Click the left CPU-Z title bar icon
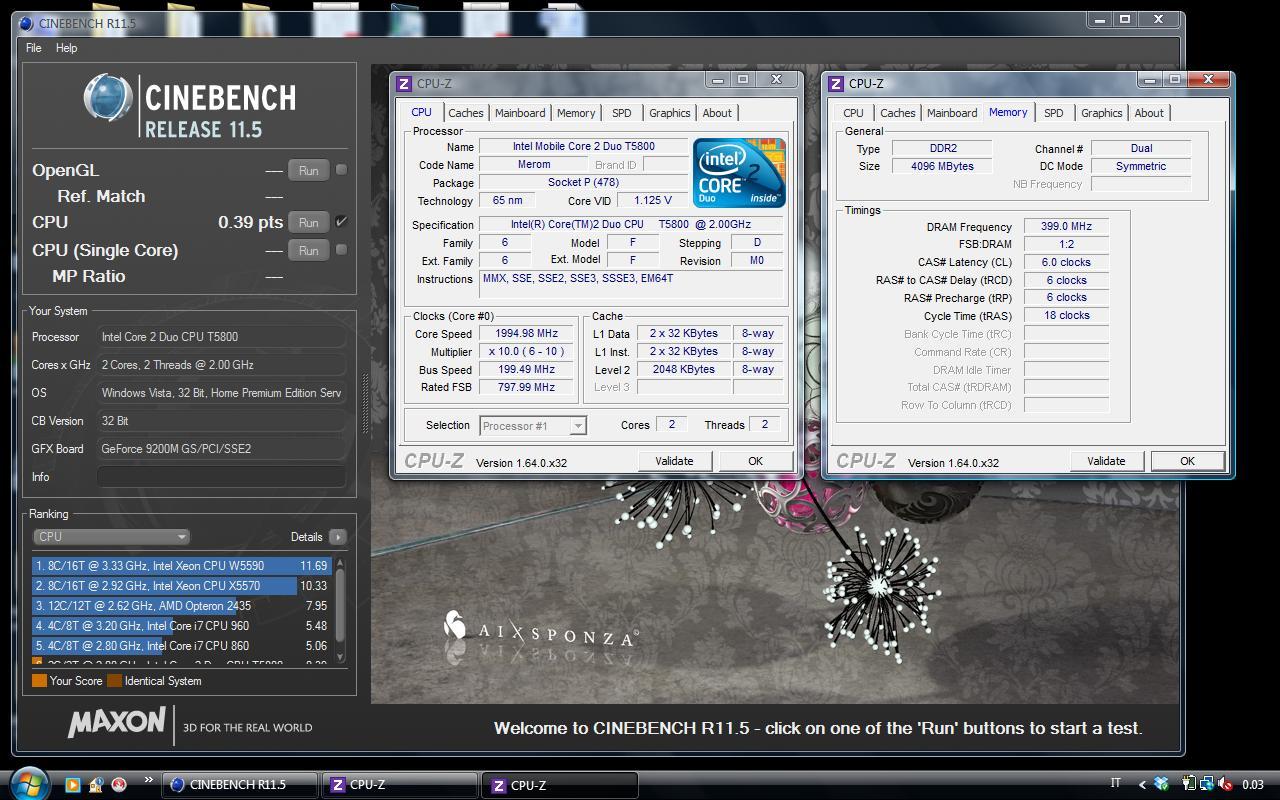1280x800 pixels. pyautogui.click(x=404, y=84)
